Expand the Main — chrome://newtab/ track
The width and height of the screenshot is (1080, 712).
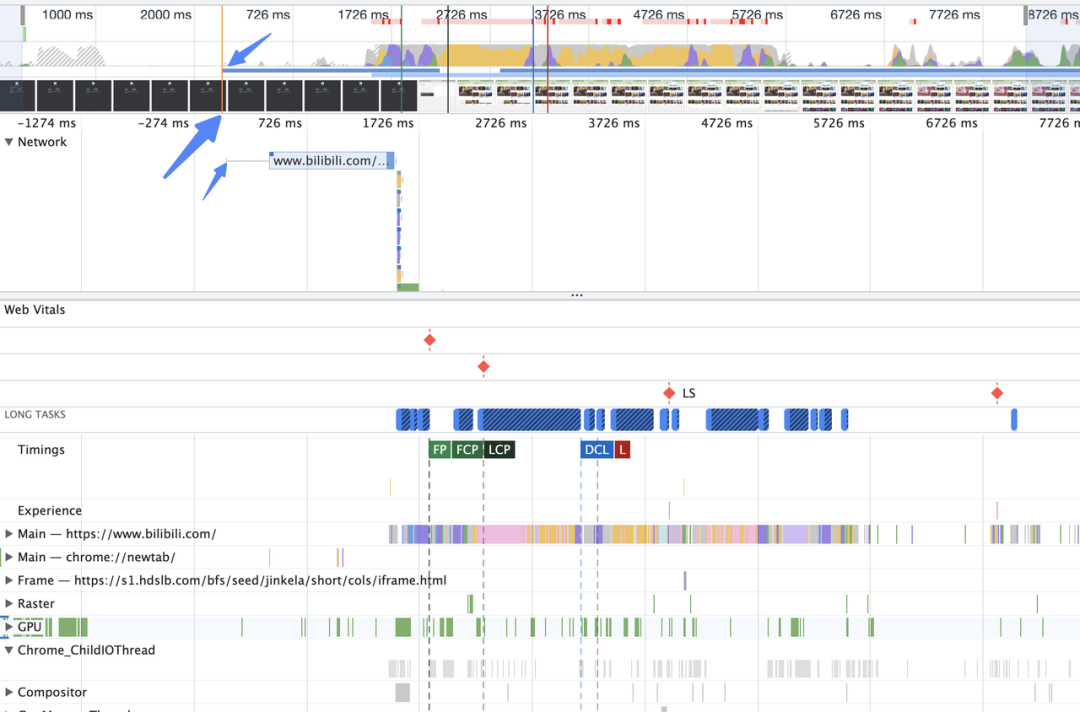click(x=9, y=556)
